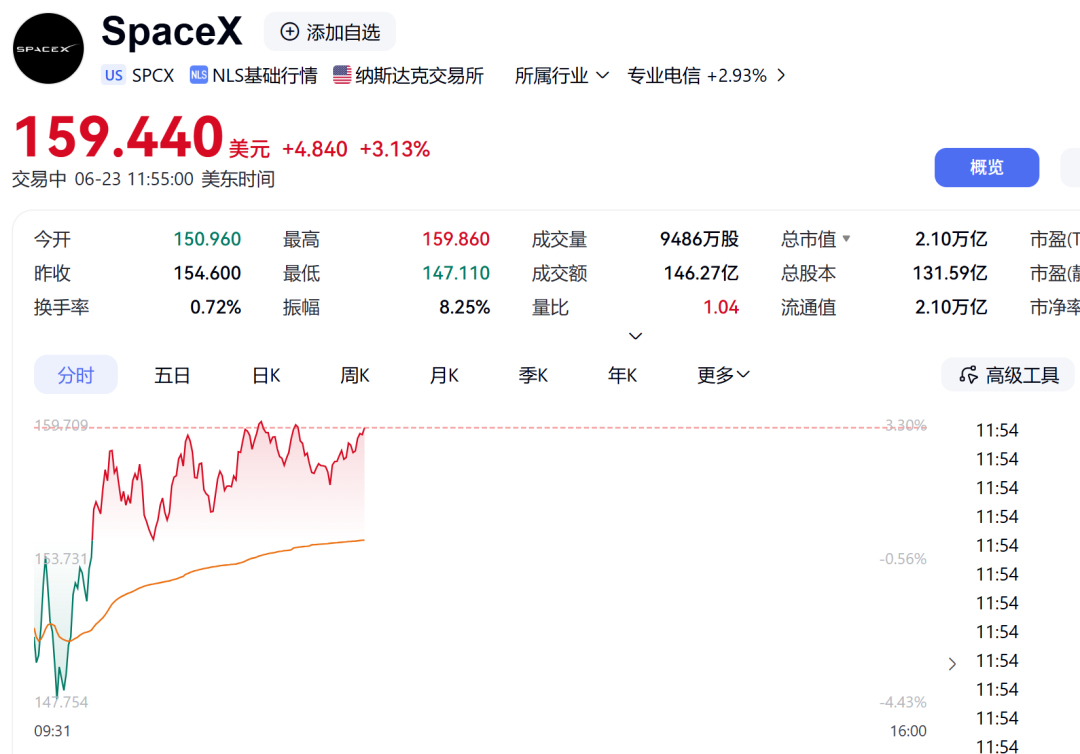Click the volume ratio 1.04
Screen dimensions: 1080x754
pos(721,307)
